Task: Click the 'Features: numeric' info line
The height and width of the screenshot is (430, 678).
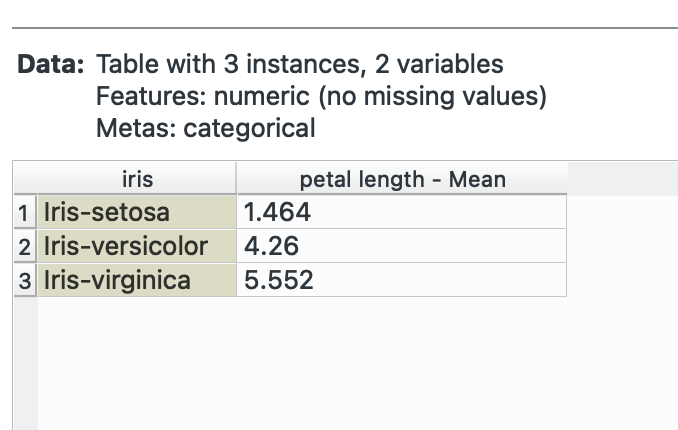Action: [321, 97]
